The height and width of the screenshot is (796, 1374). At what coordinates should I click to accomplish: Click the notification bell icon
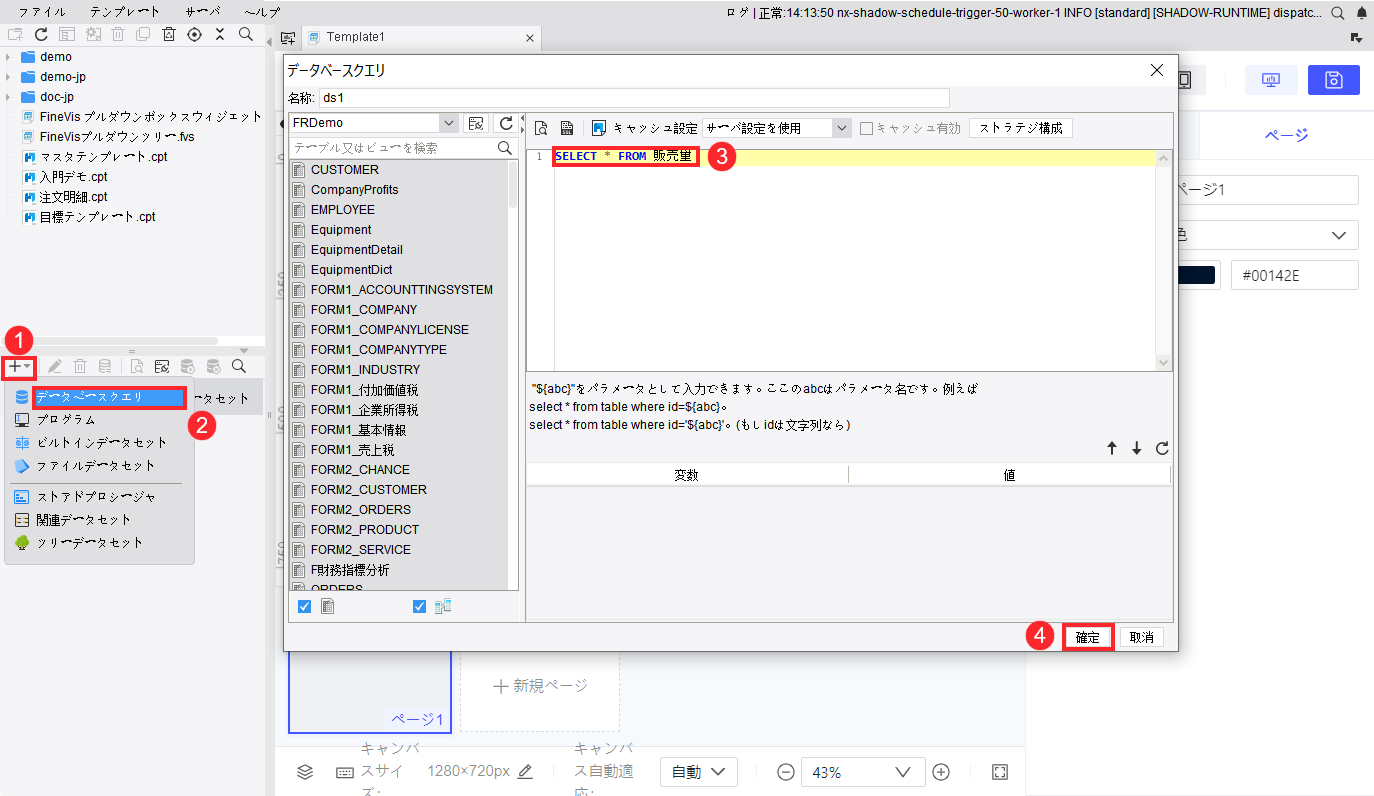click(x=1361, y=13)
